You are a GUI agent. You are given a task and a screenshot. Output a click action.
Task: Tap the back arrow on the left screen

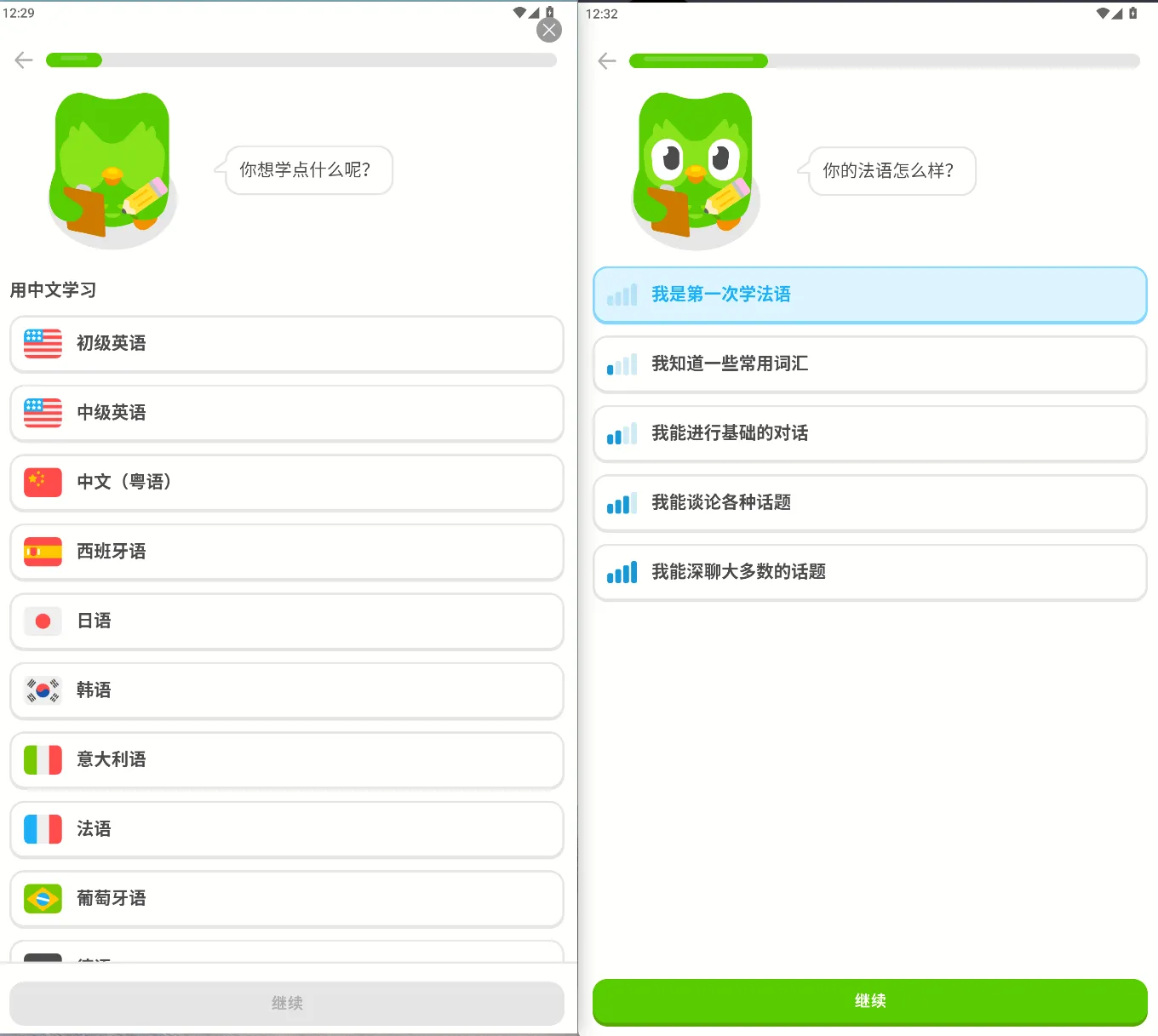(x=24, y=60)
